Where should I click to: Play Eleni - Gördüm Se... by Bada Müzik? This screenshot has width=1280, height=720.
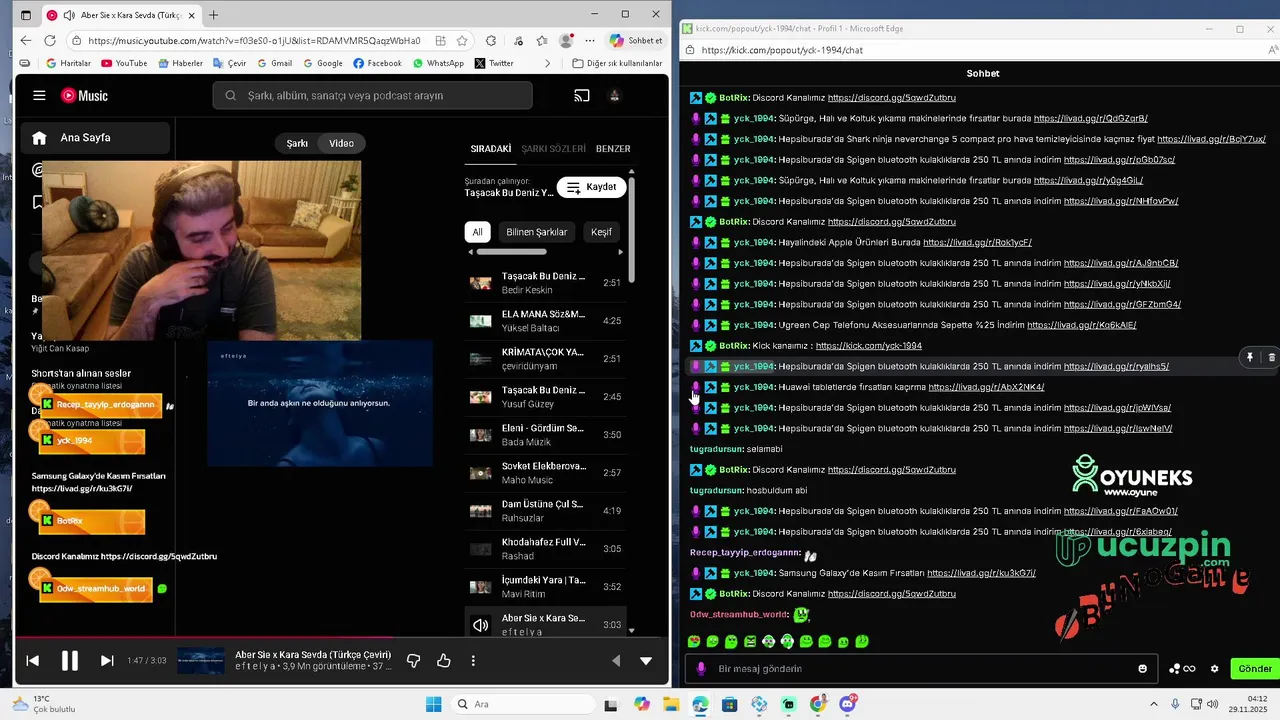point(546,435)
